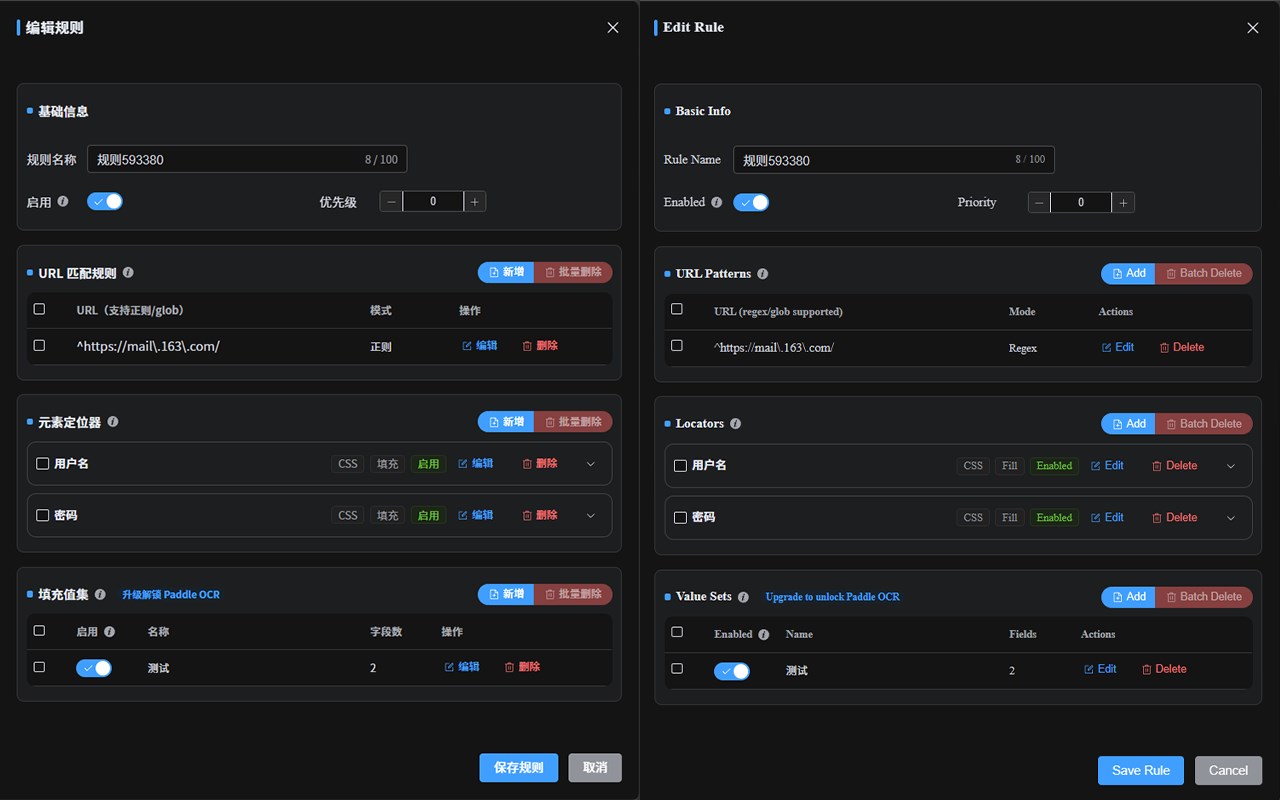Click the info icon beside Locators
Image resolution: width=1280 pixels, height=800 pixels.
(736, 424)
